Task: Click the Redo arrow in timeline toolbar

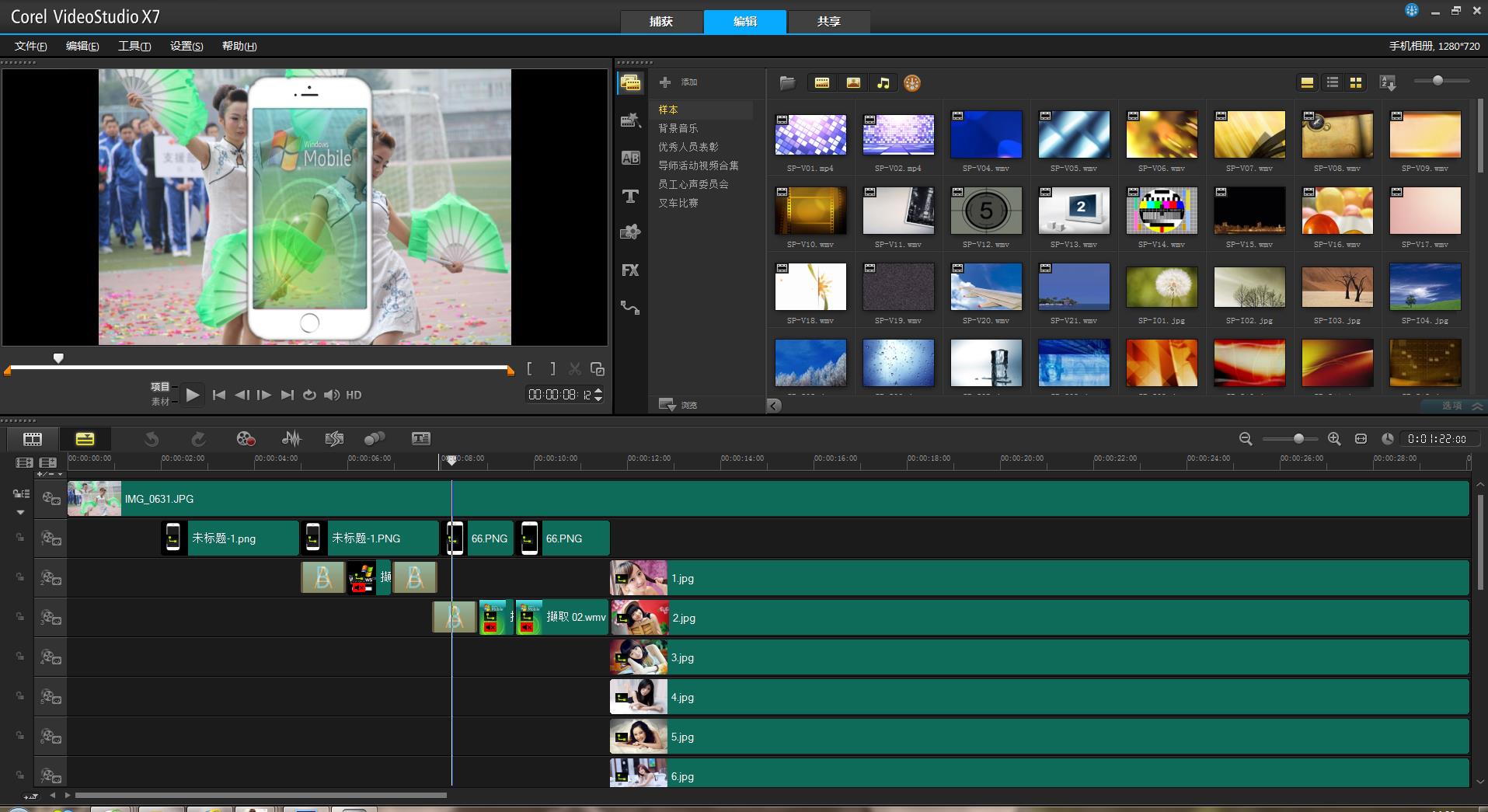Action: click(198, 439)
